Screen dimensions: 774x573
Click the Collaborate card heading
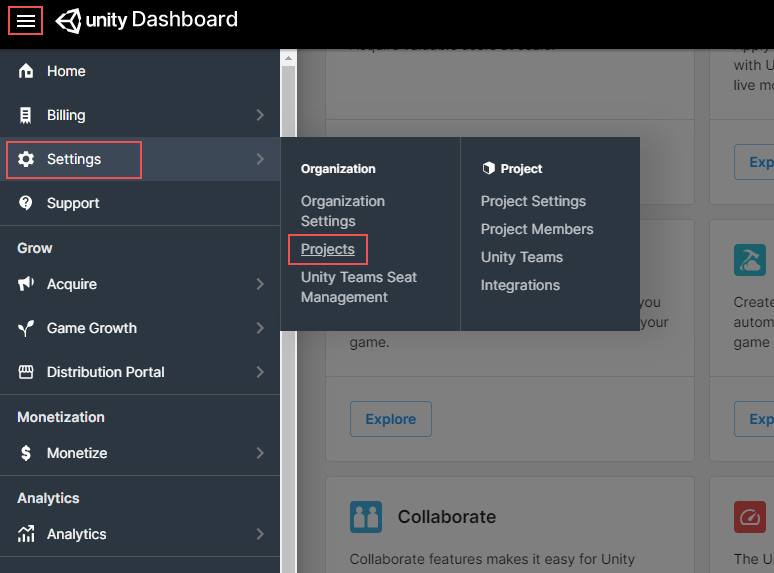(447, 517)
